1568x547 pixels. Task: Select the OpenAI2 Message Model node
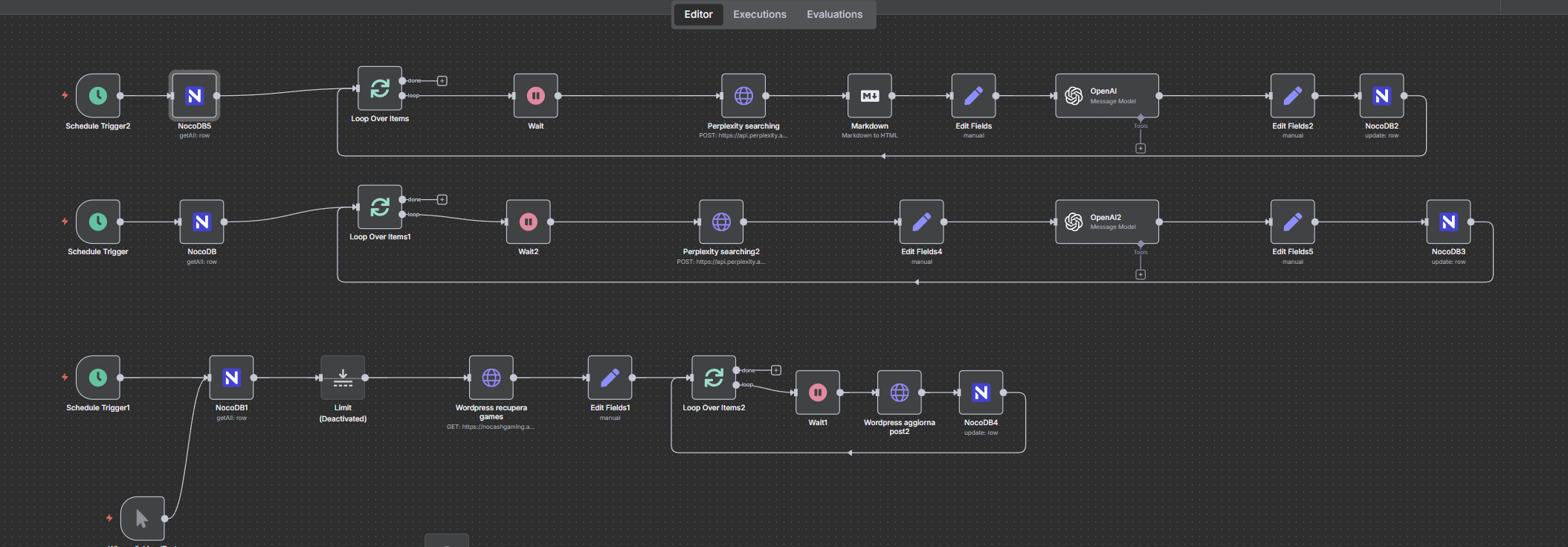pos(1106,221)
